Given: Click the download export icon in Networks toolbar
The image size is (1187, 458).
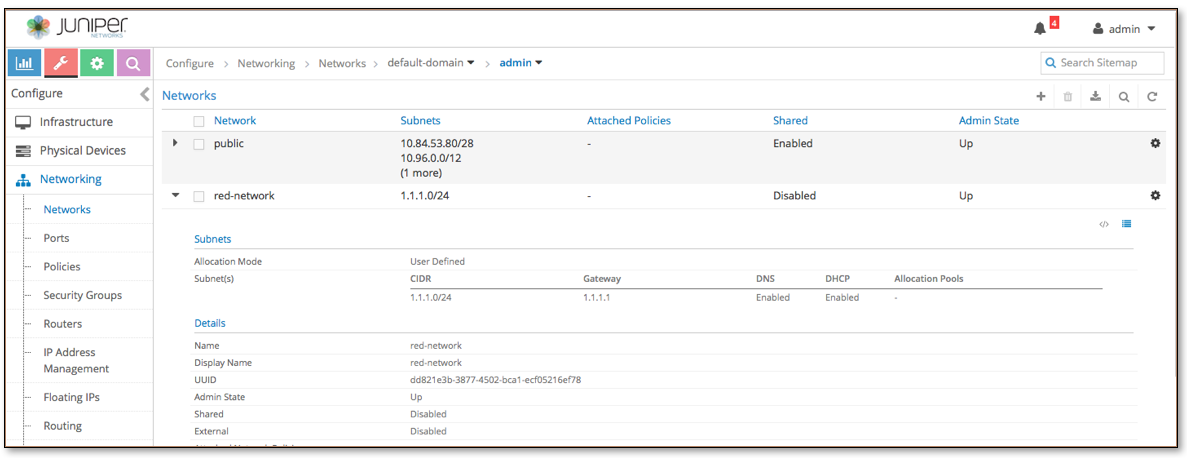Looking at the screenshot, I should [x=1095, y=96].
